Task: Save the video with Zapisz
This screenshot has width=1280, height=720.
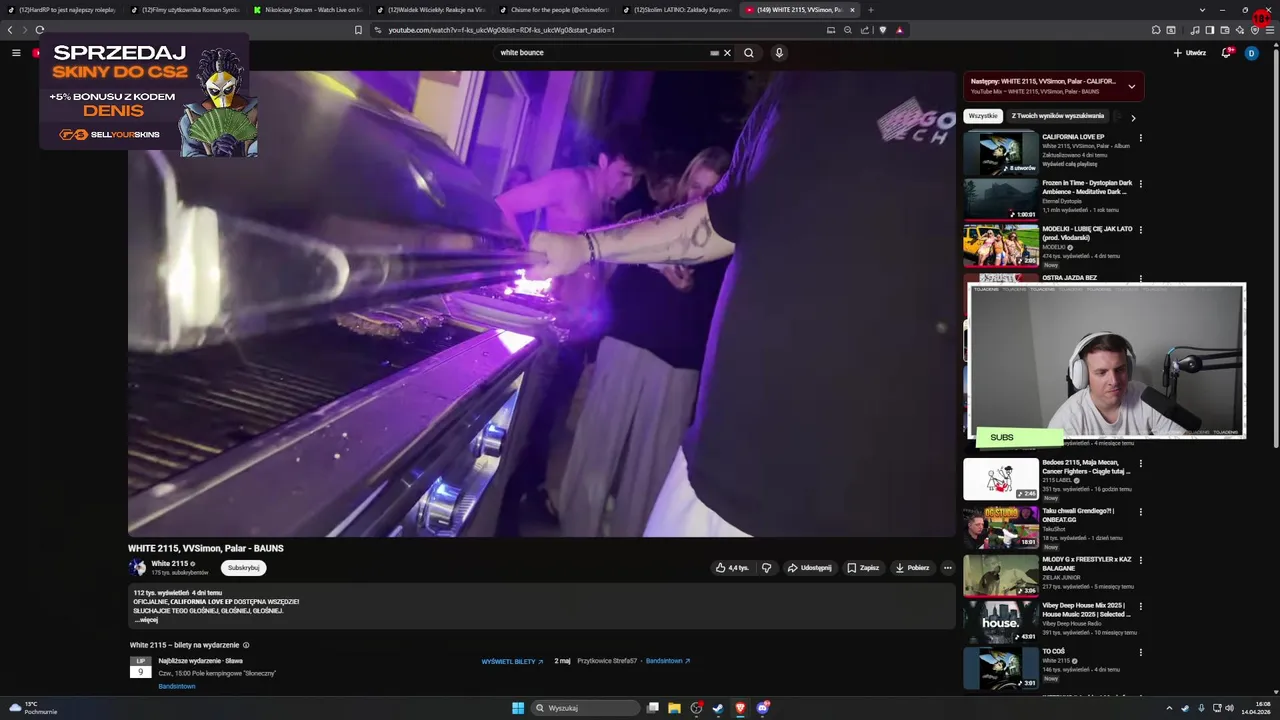Action: click(863, 568)
